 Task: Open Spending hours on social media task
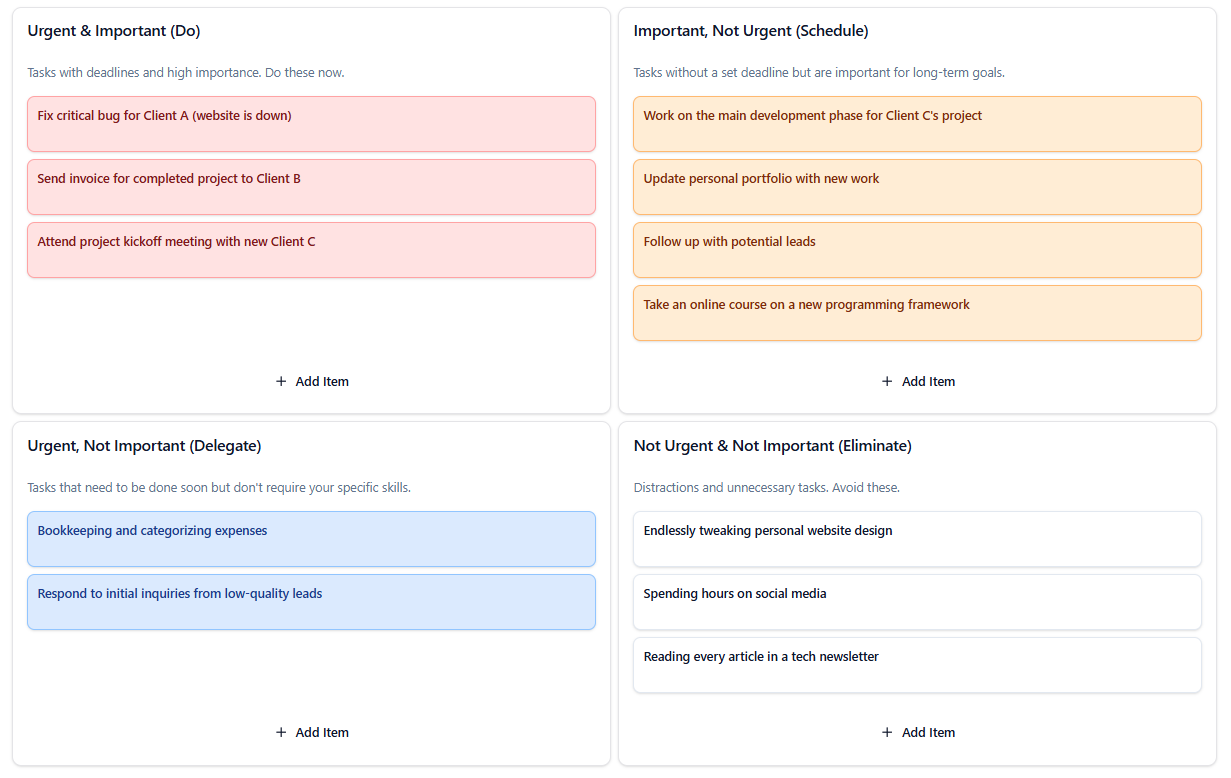(x=917, y=602)
